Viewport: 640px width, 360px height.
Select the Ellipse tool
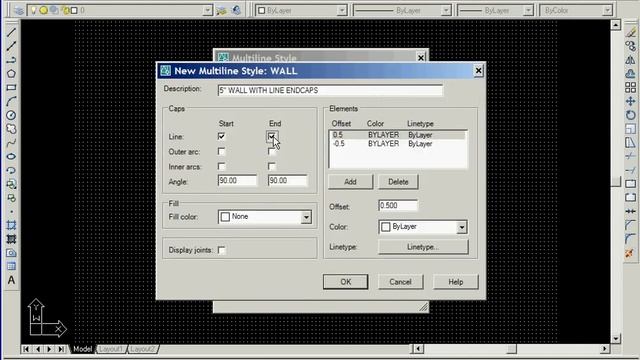[x=11, y=157]
